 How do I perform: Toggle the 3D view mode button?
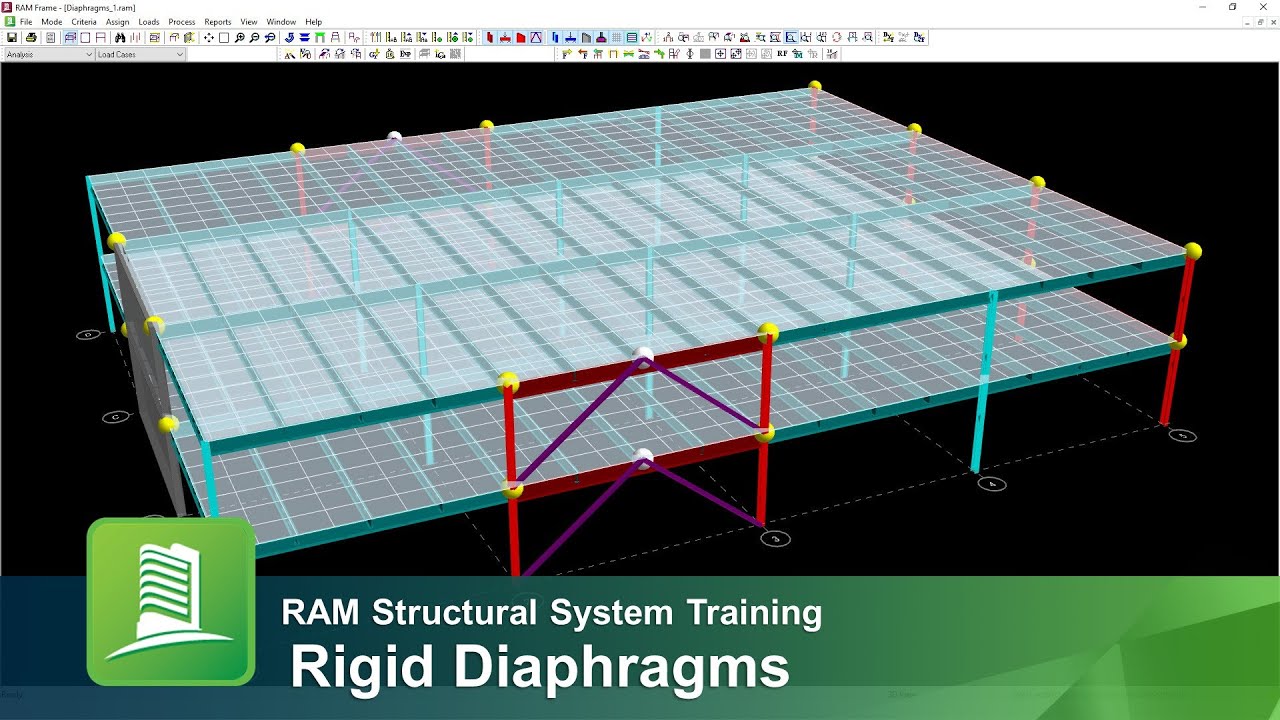(x=70, y=38)
